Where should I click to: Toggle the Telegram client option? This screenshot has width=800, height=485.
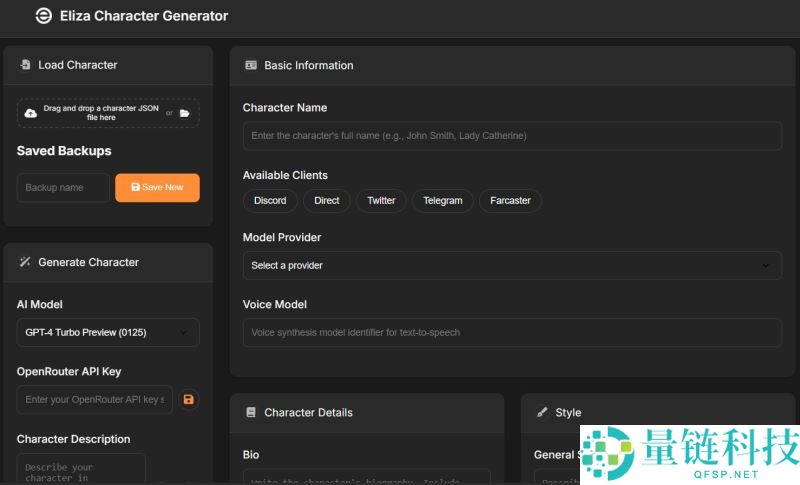[x=442, y=201]
